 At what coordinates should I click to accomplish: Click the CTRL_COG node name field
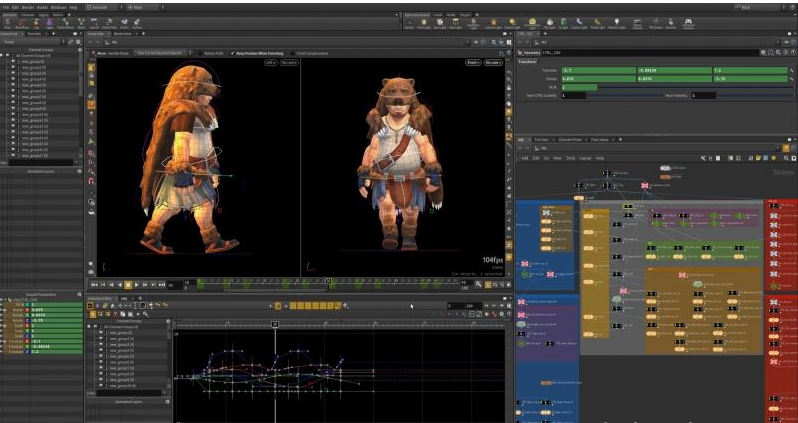[651, 52]
